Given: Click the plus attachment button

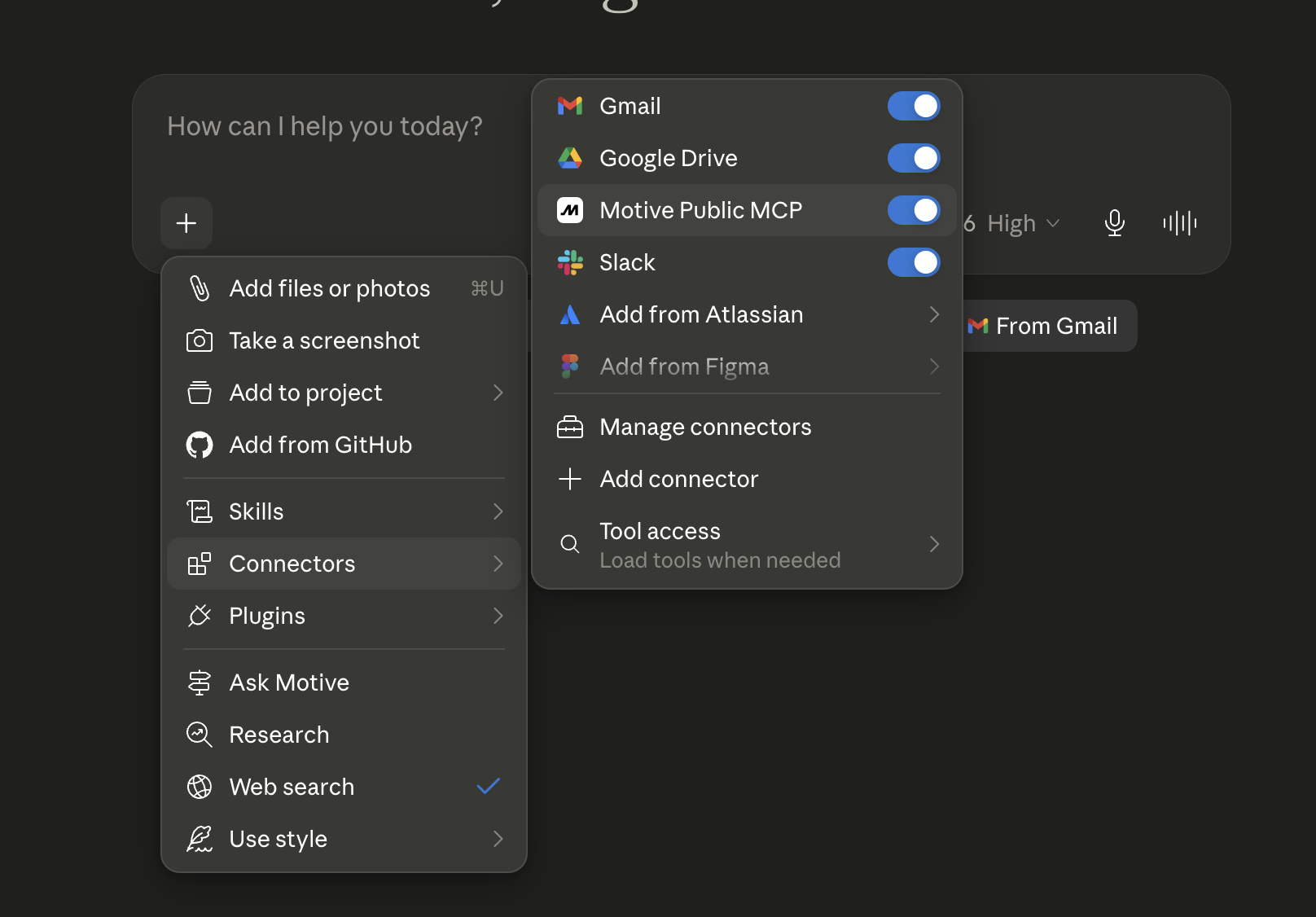Looking at the screenshot, I should [x=186, y=223].
